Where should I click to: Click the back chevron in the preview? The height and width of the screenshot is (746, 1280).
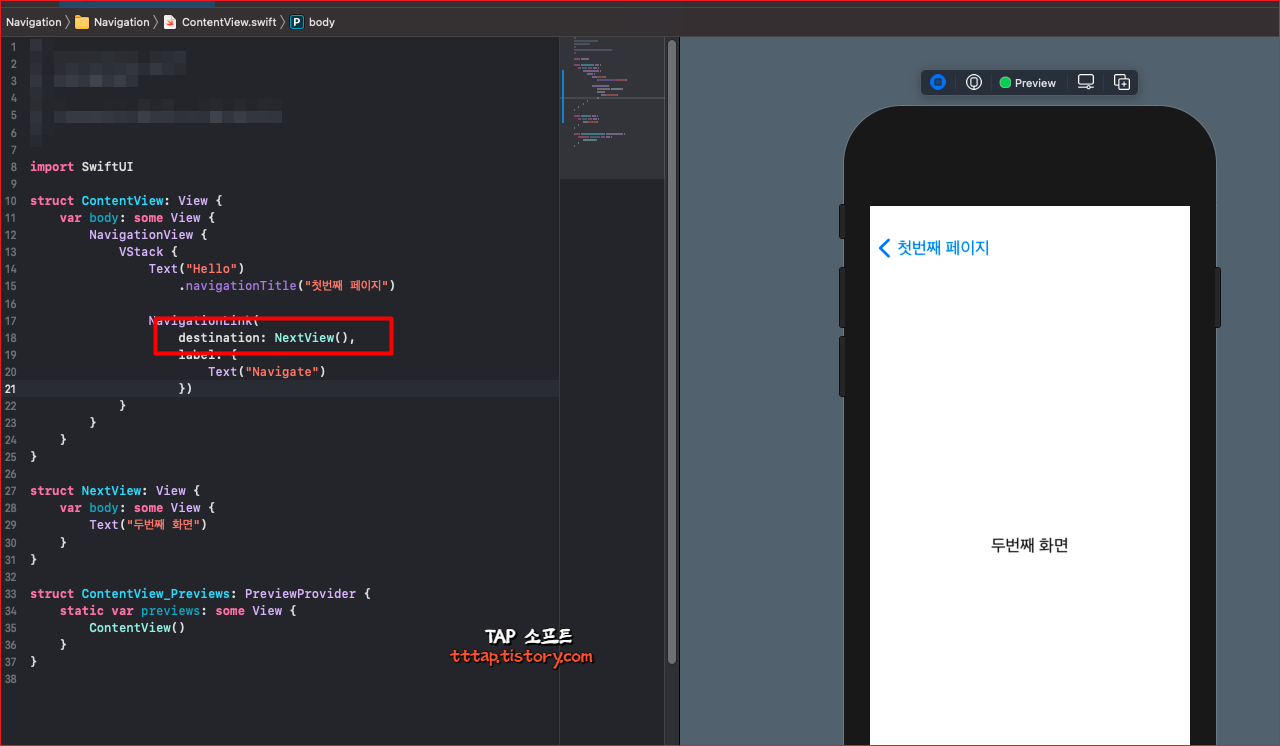tap(884, 248)
